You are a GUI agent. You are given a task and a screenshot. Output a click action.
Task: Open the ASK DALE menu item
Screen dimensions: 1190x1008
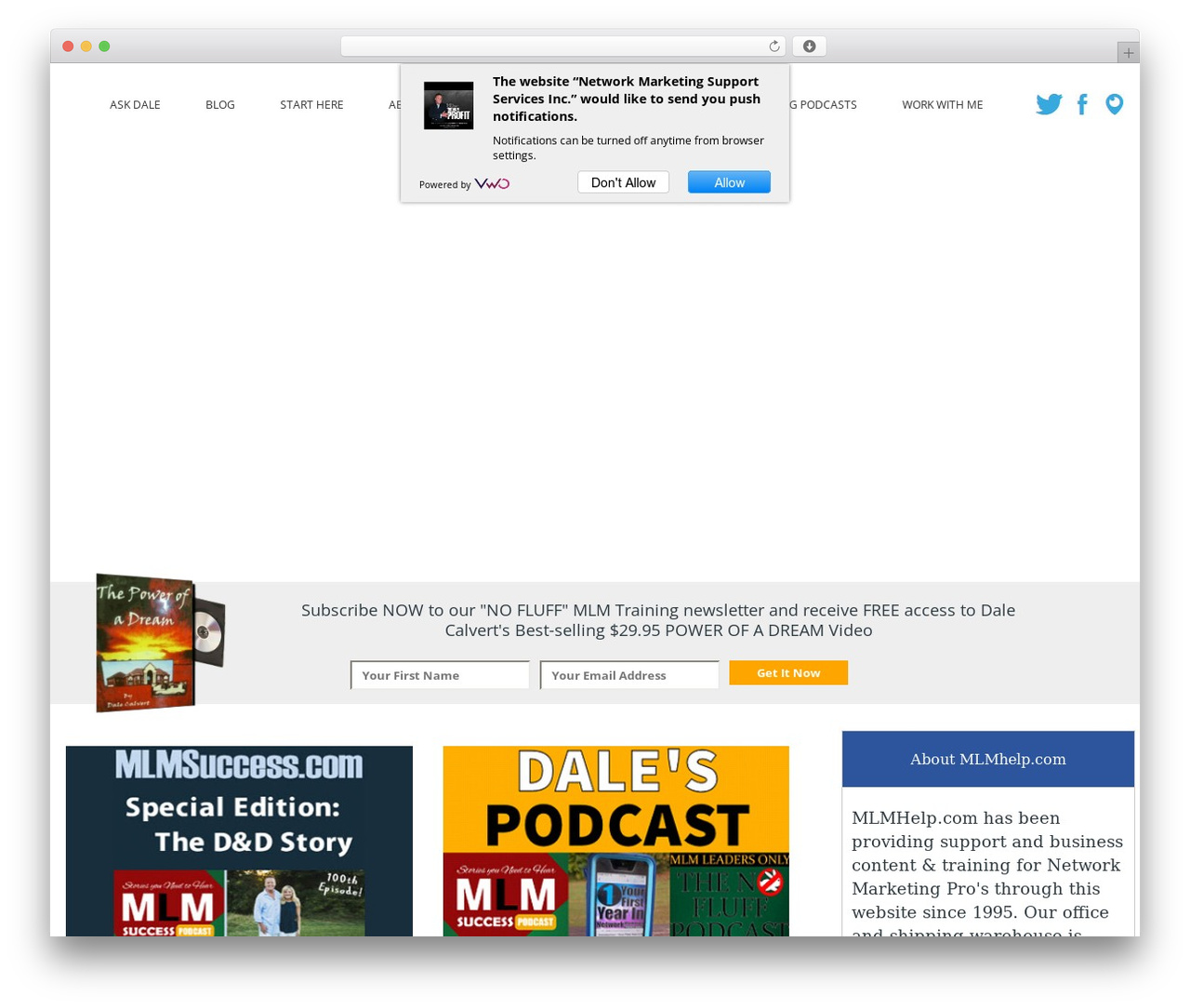pyautogui.click(x=135, y=105)
